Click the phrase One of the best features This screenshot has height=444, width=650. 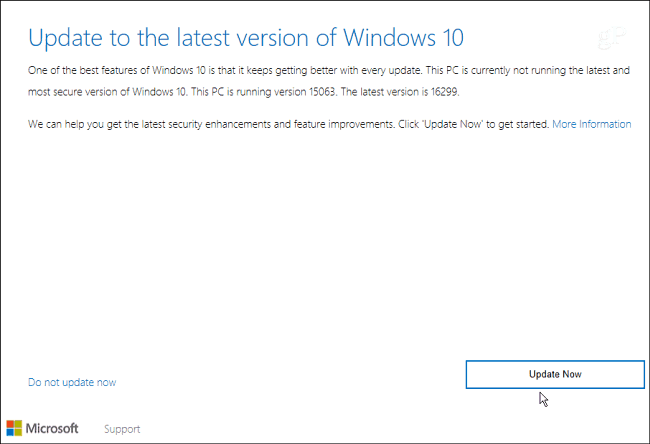click(x=83, y=70)
